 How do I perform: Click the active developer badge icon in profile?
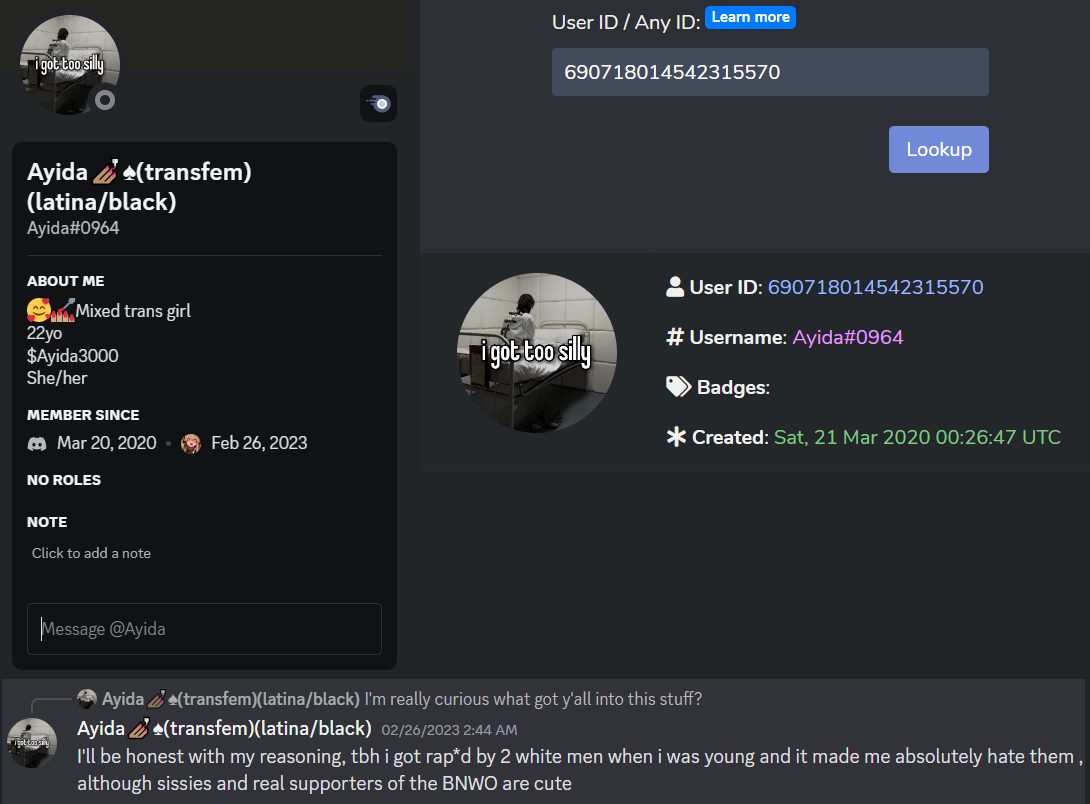(378, 104)
